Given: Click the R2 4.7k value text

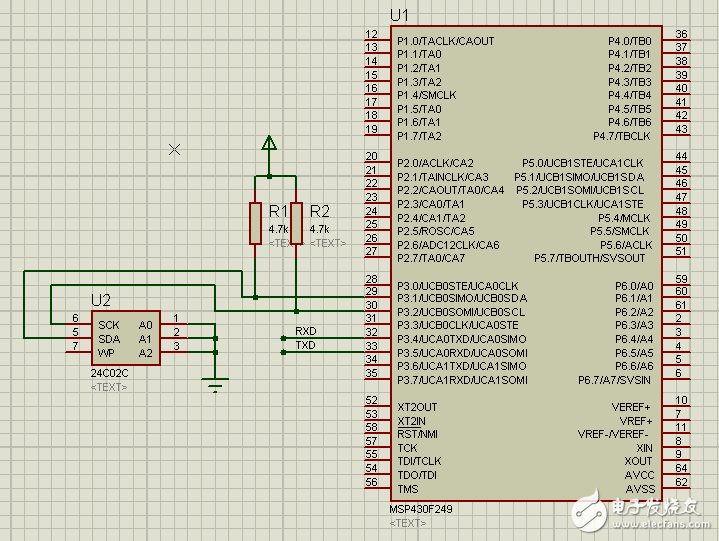Looking at the screenshot, I should pos(319,229).
